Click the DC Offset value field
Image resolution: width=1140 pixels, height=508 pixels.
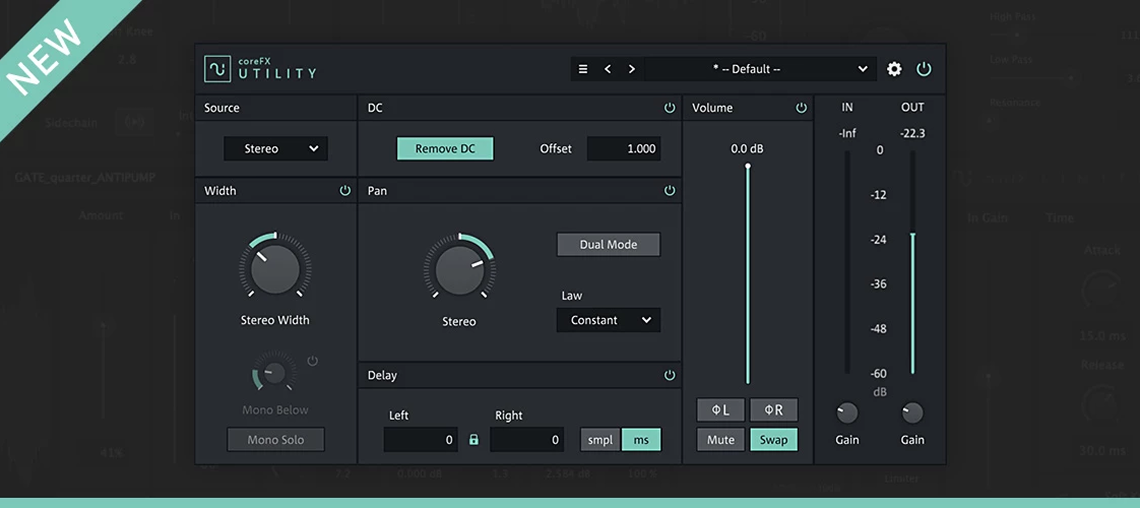click(624, 148)
